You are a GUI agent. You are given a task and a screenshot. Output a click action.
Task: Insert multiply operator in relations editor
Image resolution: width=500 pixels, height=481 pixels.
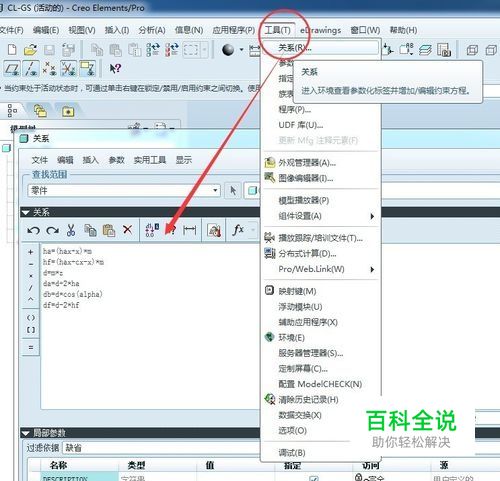click(x=31, y=276)
